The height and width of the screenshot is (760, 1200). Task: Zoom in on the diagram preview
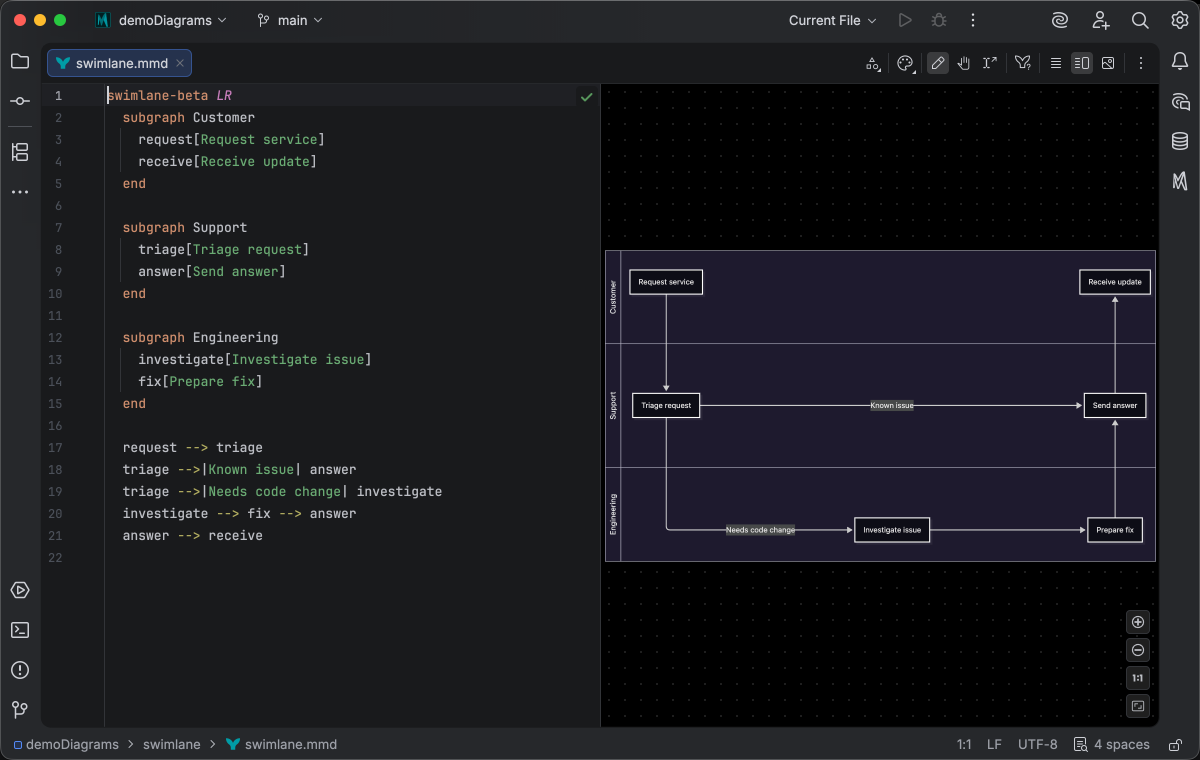coord(1138,622)
